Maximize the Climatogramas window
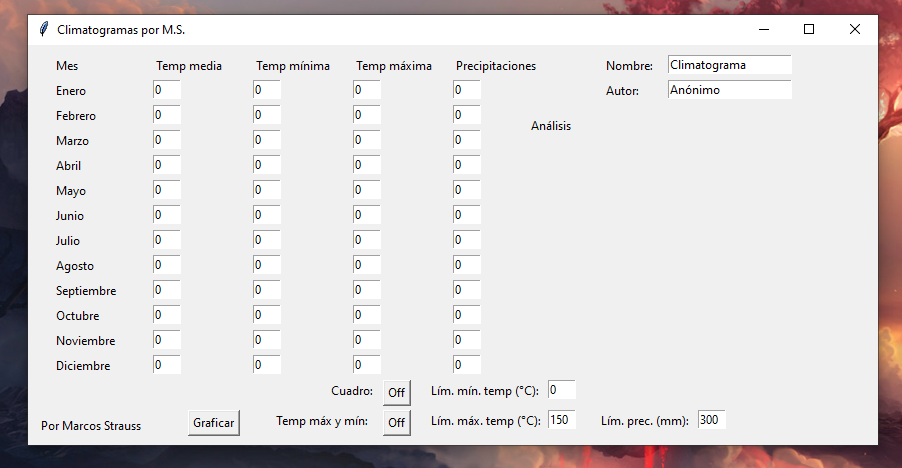The image size is (902, 468). coord(809,29)
